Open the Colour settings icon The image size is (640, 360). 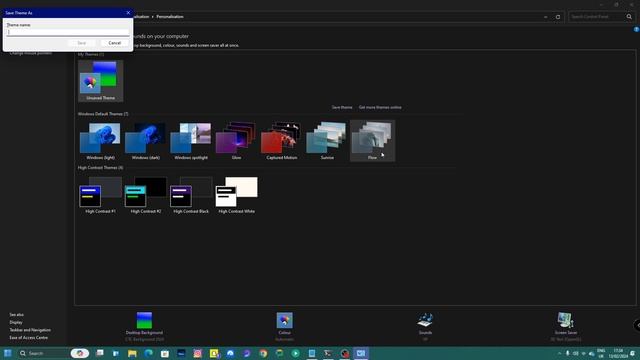click(284, 320)
